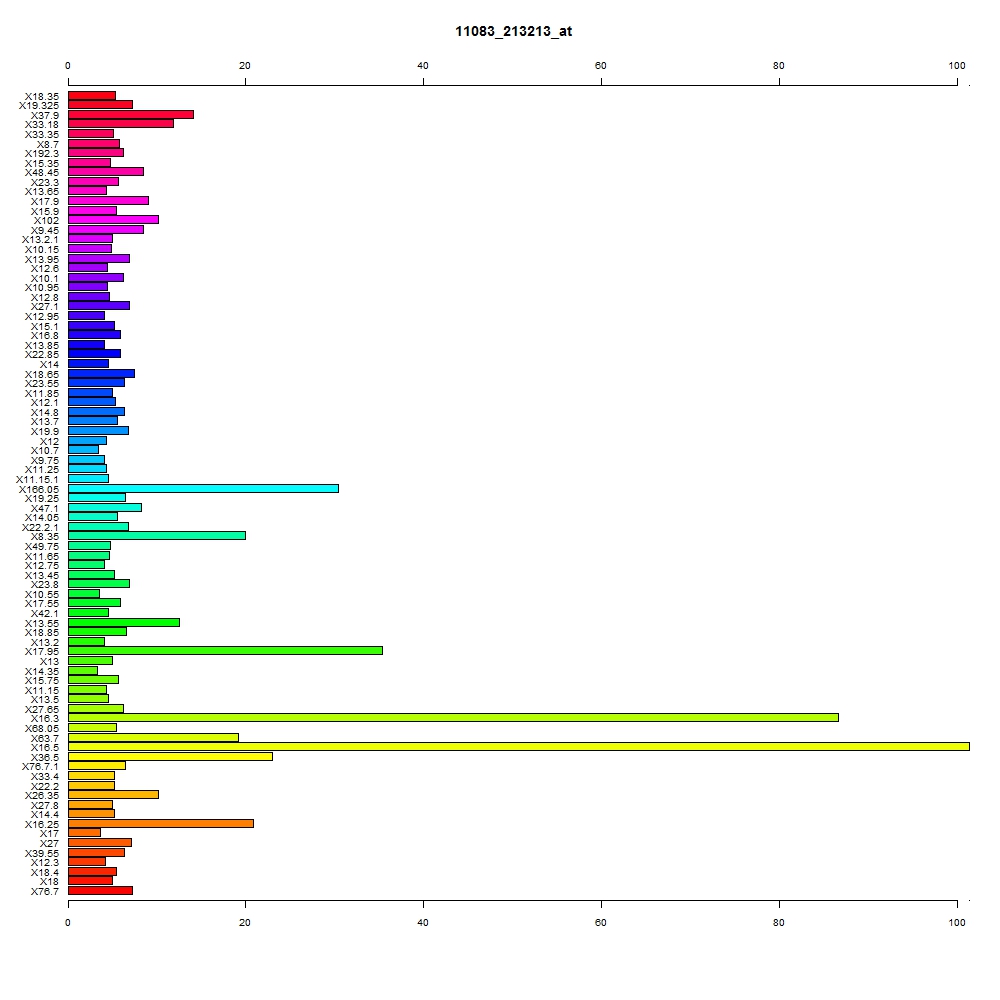Click the X10.15 row label

[42, 249]
